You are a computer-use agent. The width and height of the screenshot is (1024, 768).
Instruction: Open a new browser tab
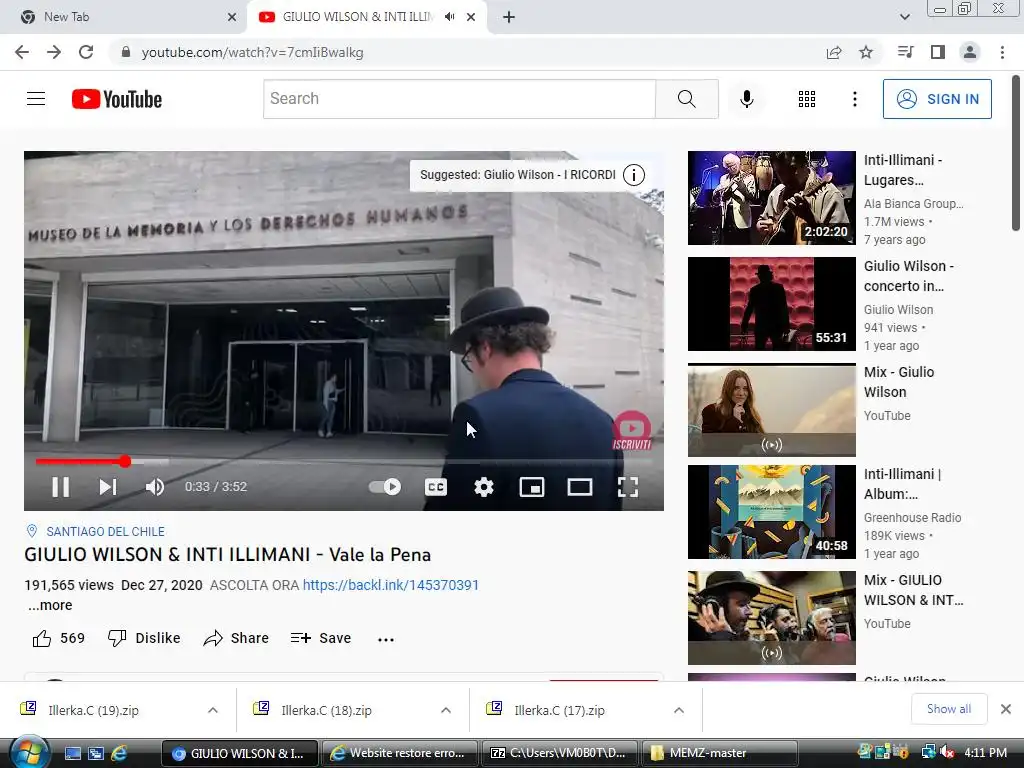(509, 17)
